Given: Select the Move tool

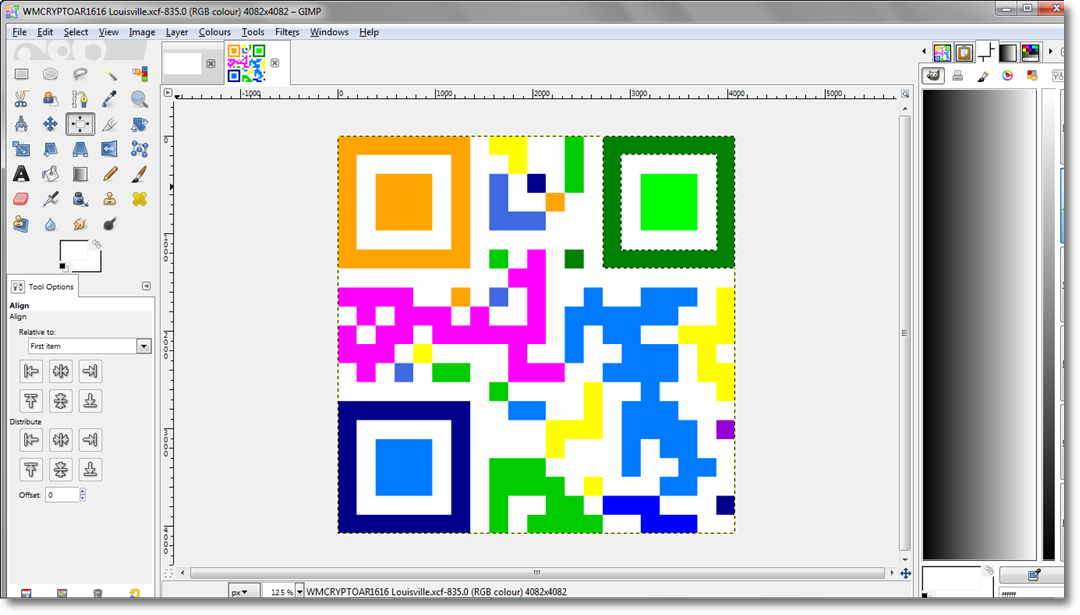Looking at the screenshot, I should click(x=50, y=124).
